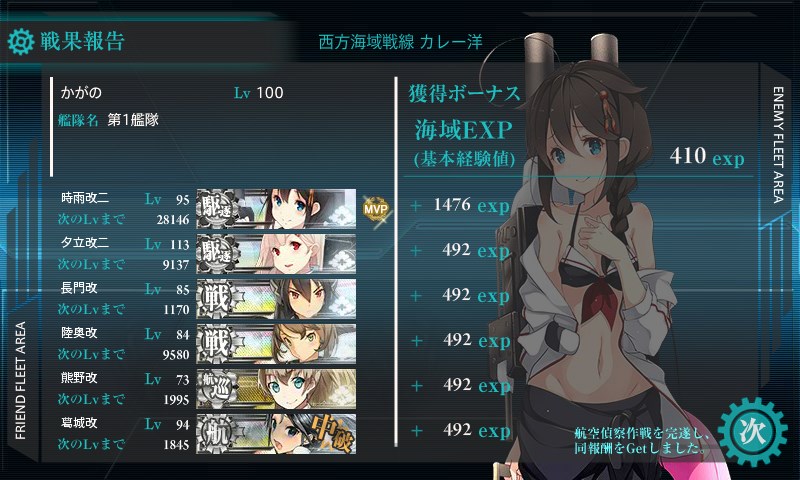This screenshot has height=480, width=800.
Task: Select the 時雨改二 ship banner
Action: click(x=276, y=209)
